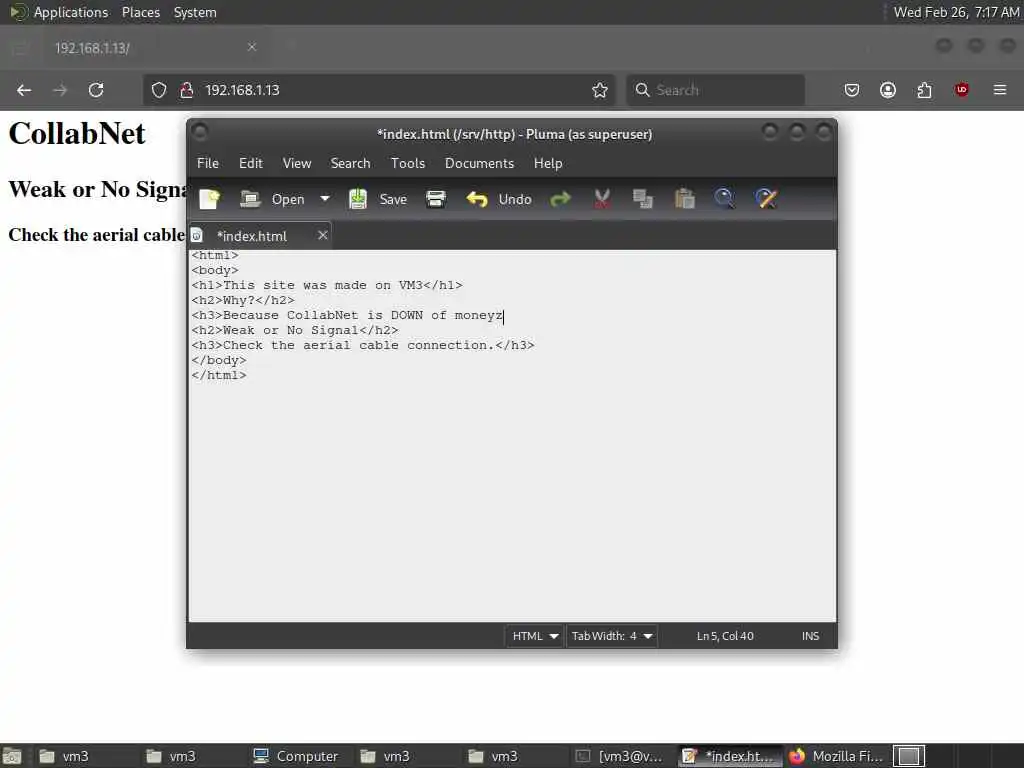Click the text 'This site was made on VM3'
The width and height of the screenshot is (1024, 768).
coord(323,285)
